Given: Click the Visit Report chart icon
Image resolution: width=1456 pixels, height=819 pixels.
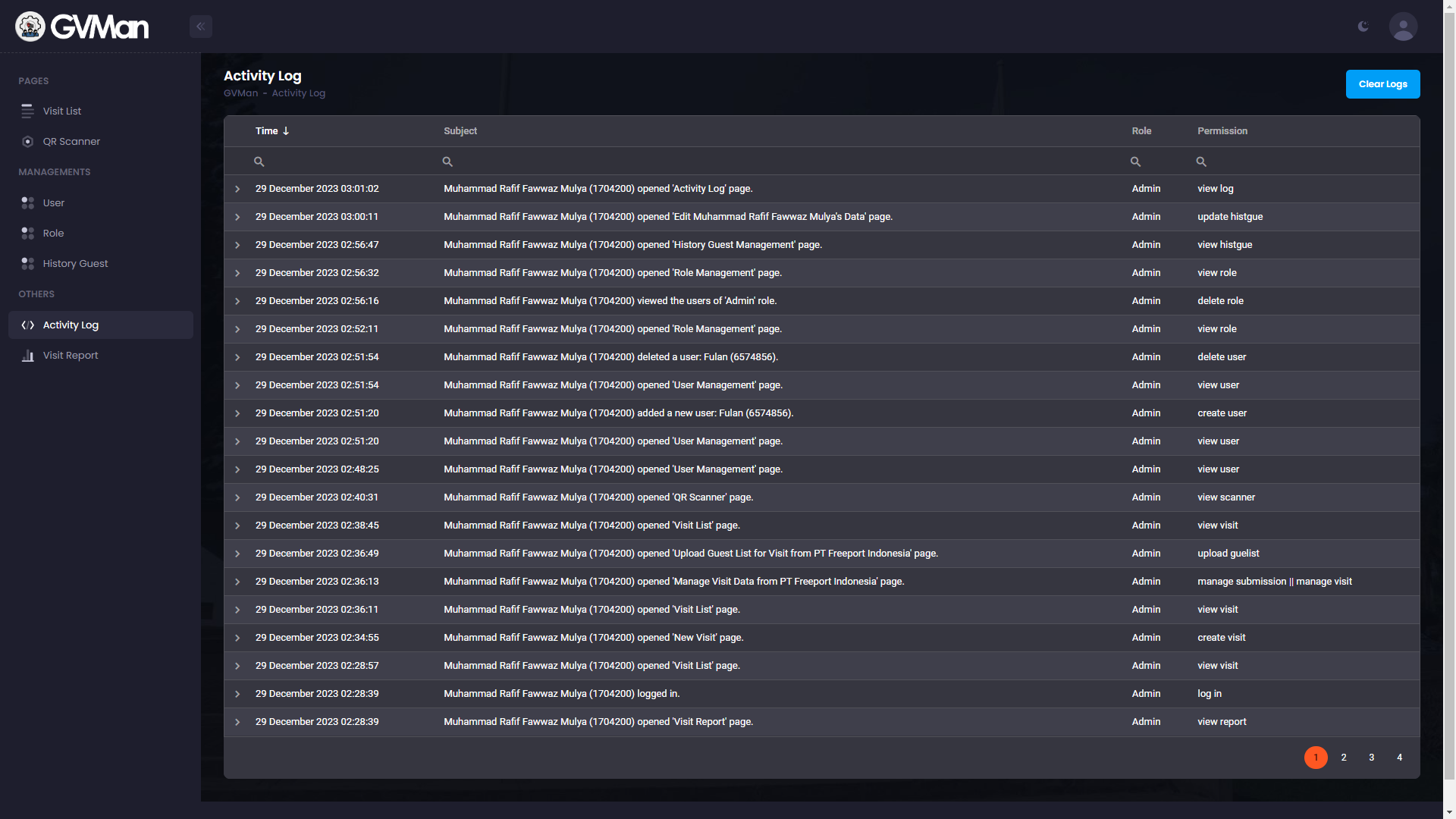Looking at the screenshot, I should point(28,356).
